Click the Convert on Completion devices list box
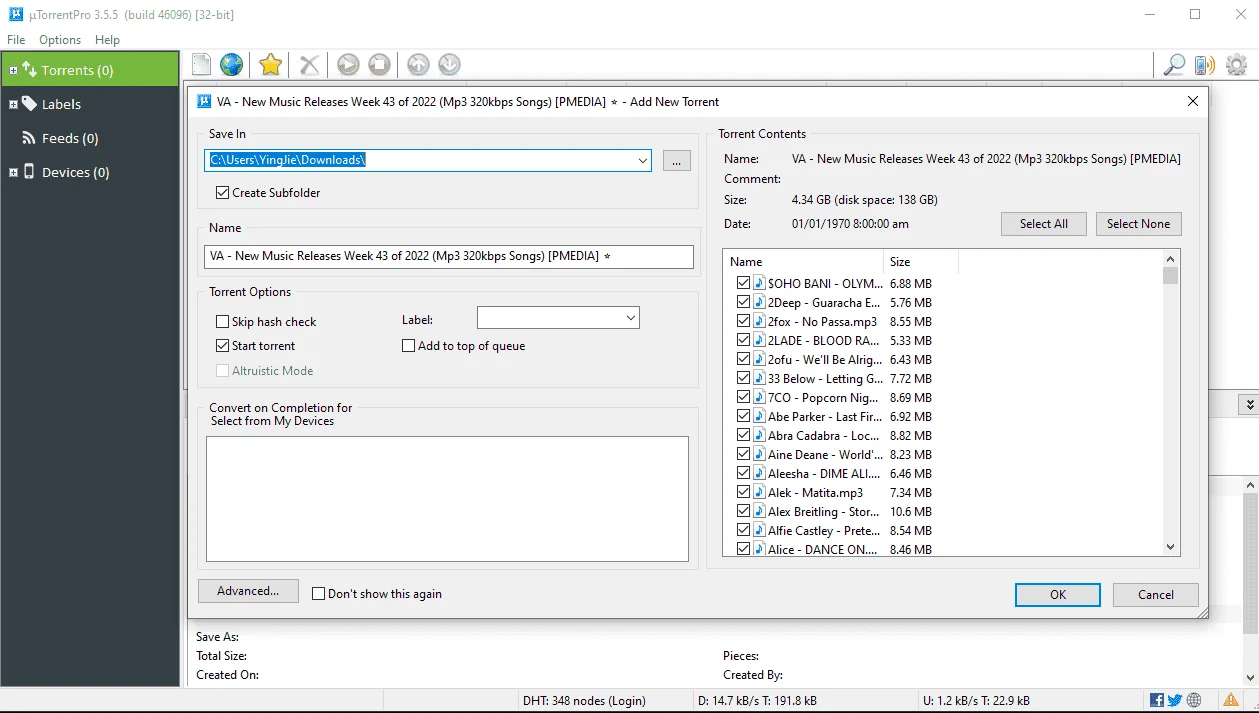Viewport: 1259px width, 713px height. 447,499
